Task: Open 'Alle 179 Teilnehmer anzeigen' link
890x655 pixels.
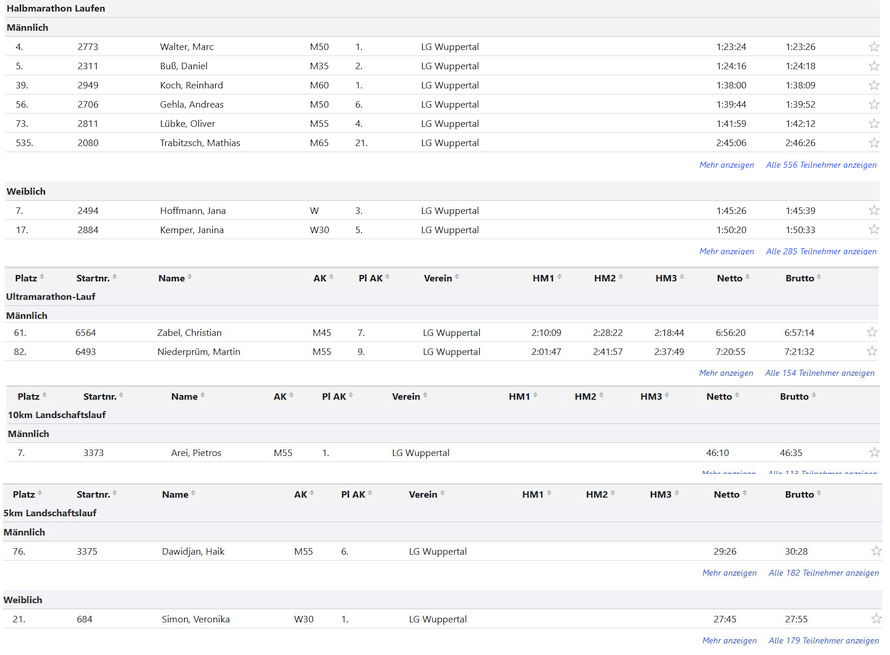Action: (x=824, y=640)
